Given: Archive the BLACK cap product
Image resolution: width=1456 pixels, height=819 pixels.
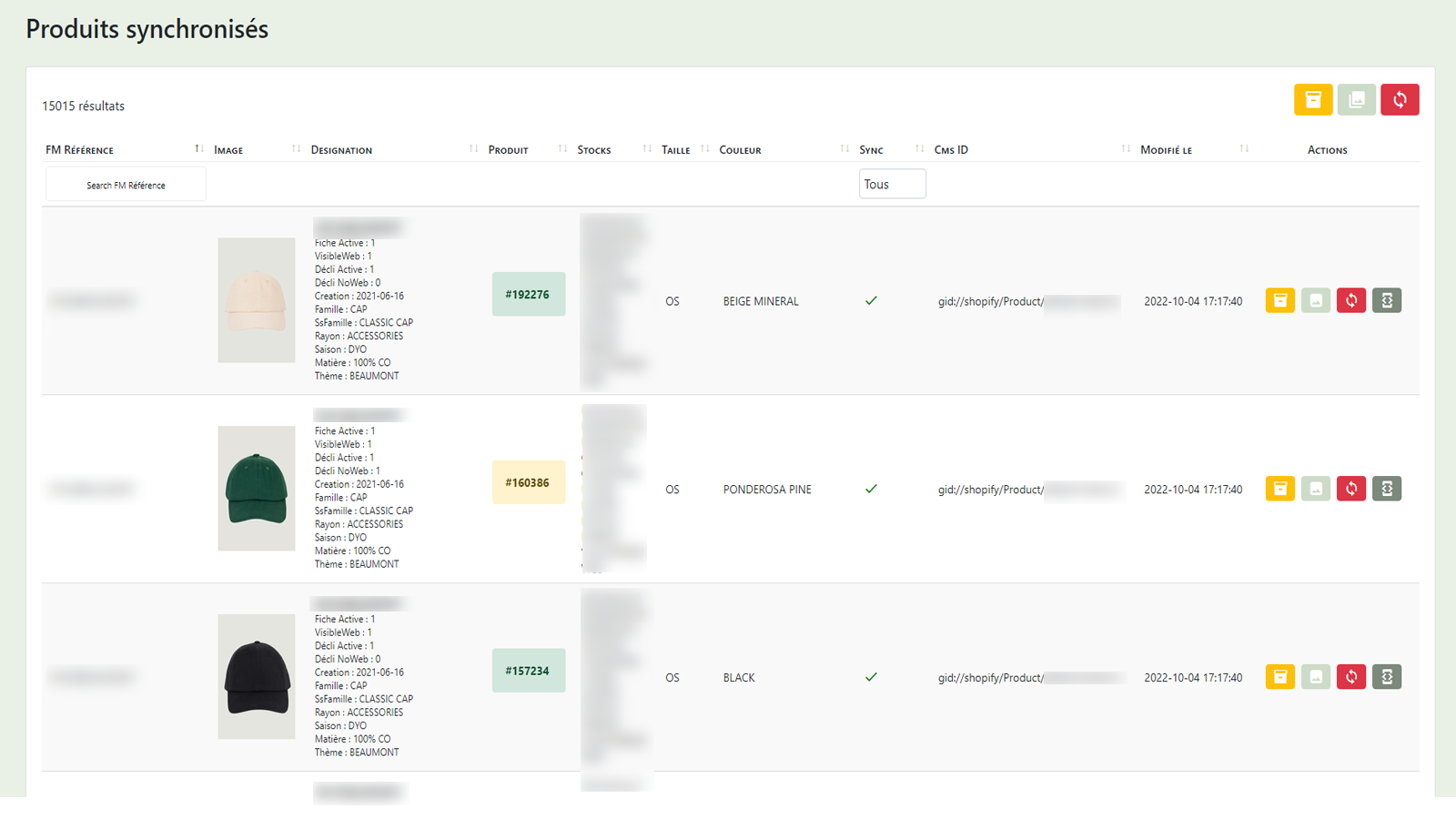Looking at the screenshot, I should [1280, 677].
